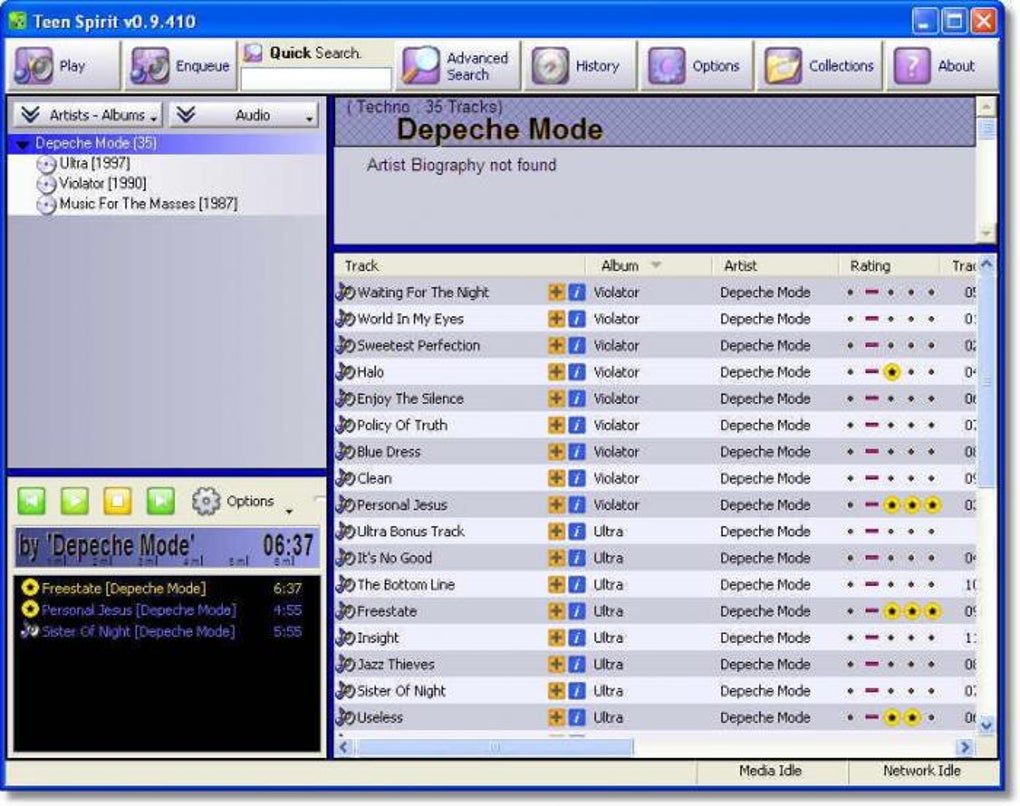1020x806 pixels.
Task: Click the last rating star for Personal Jesus
Action: [932, 505]
